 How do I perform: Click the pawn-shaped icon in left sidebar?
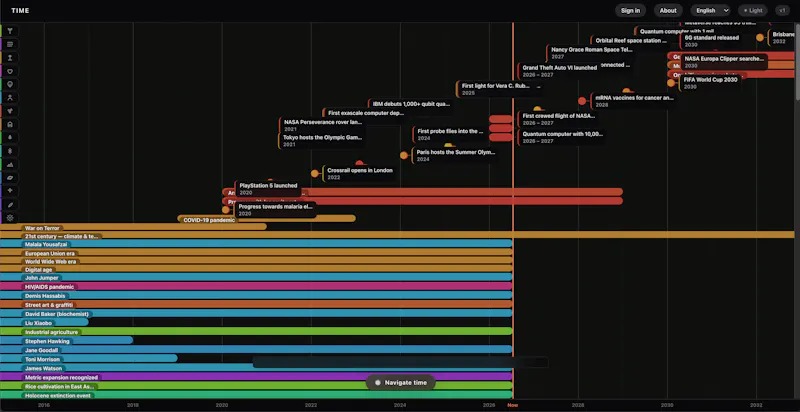[10, 58]
